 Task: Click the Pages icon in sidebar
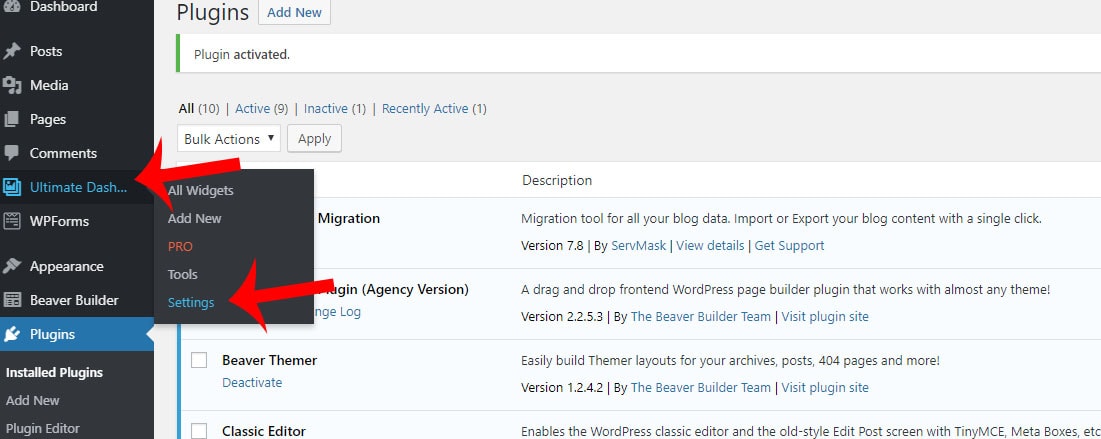pyautogui.click(x=12, y=119)
